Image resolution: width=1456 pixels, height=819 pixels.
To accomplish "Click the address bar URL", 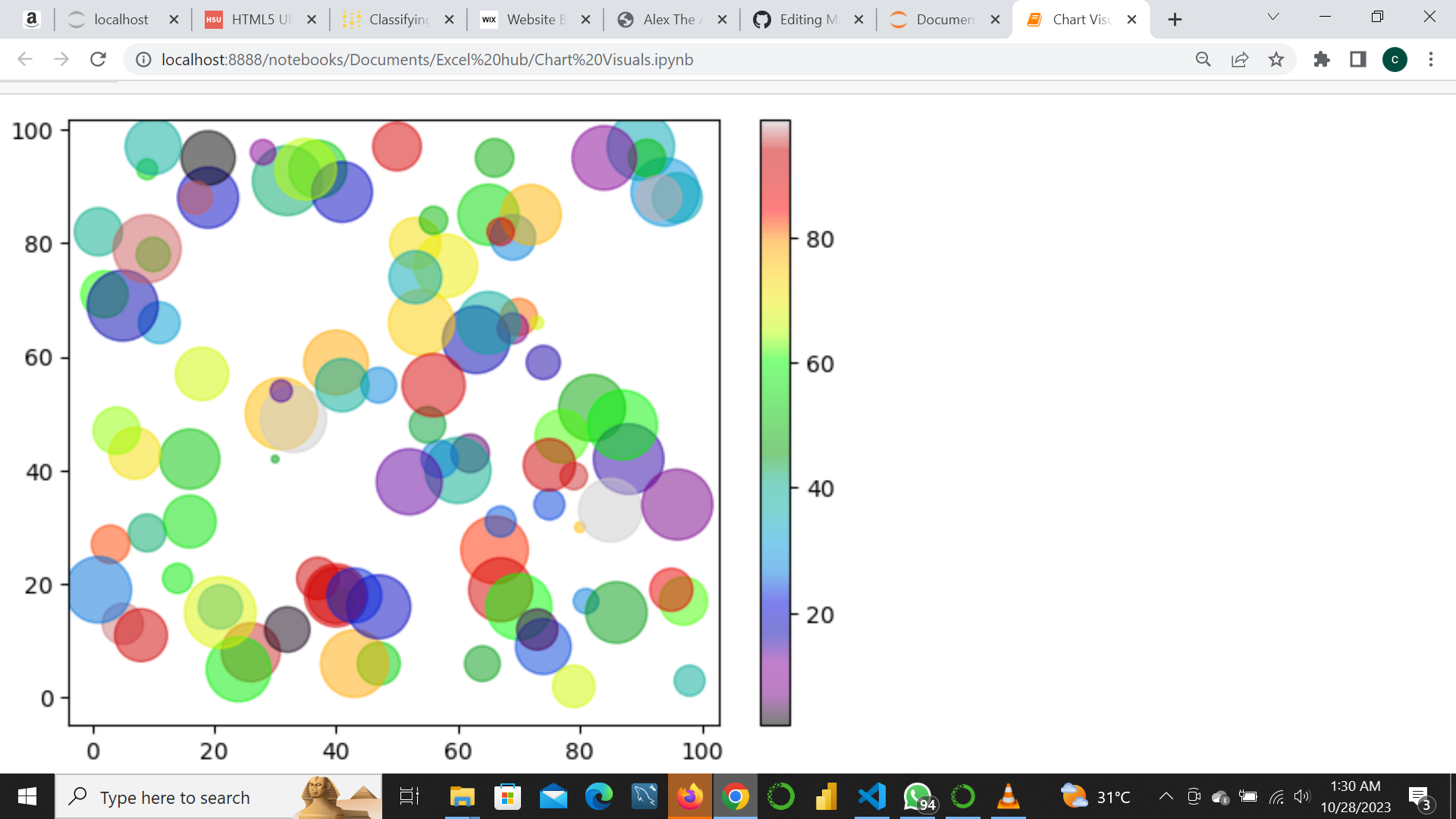I will [x=427, y=59].
